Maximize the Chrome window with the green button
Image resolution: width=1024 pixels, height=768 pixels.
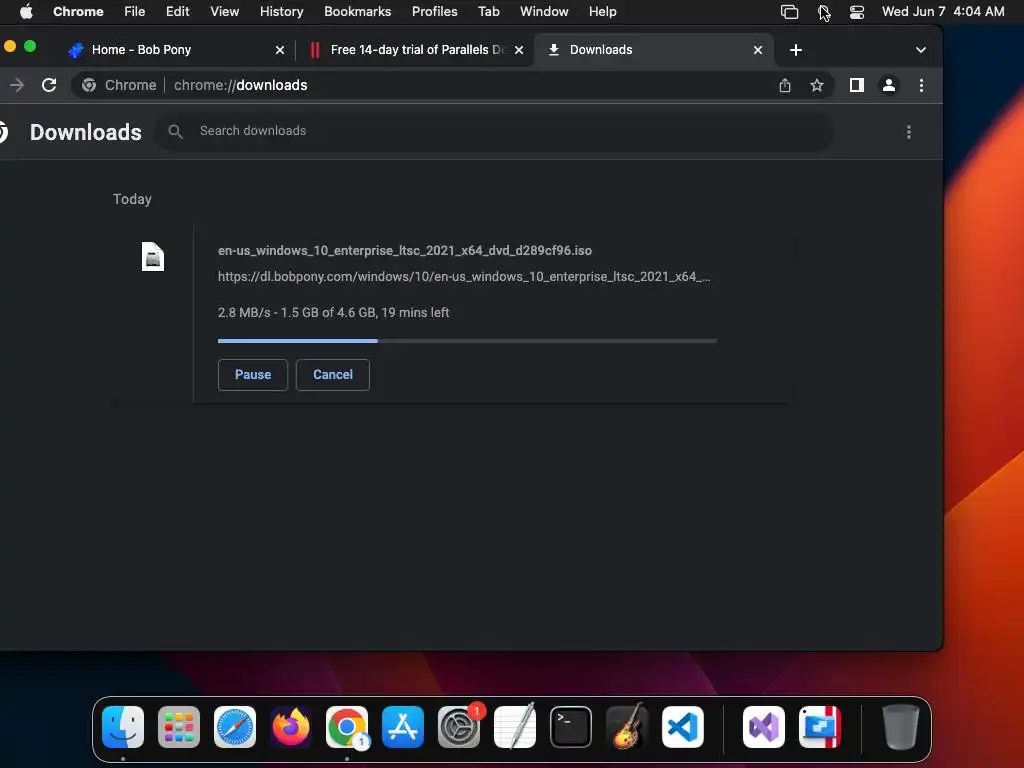[29, 46]
